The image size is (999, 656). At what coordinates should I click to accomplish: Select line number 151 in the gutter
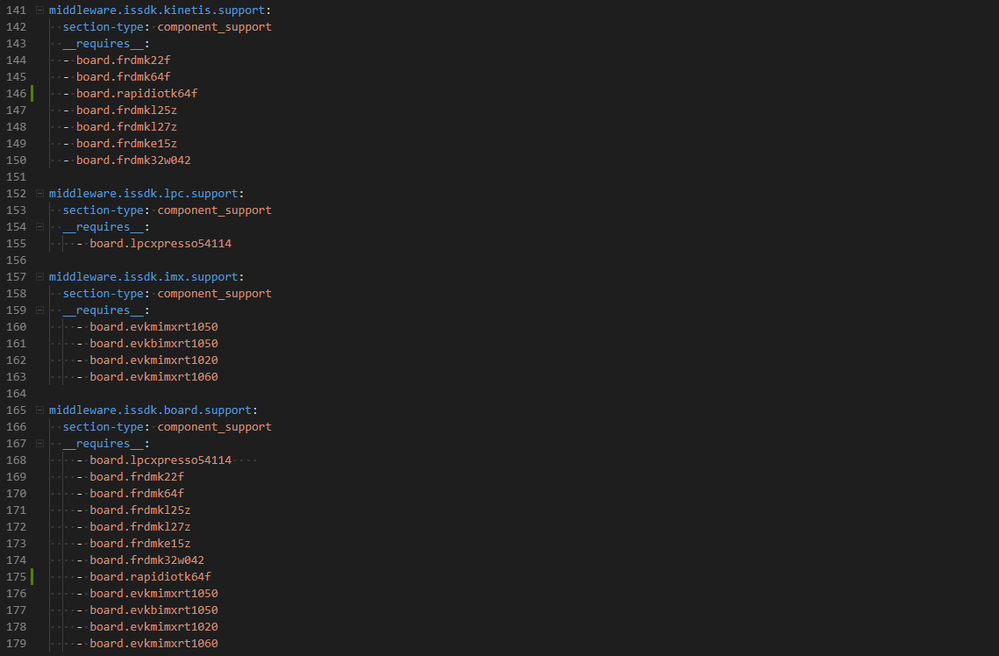click(x=16, y=177)
